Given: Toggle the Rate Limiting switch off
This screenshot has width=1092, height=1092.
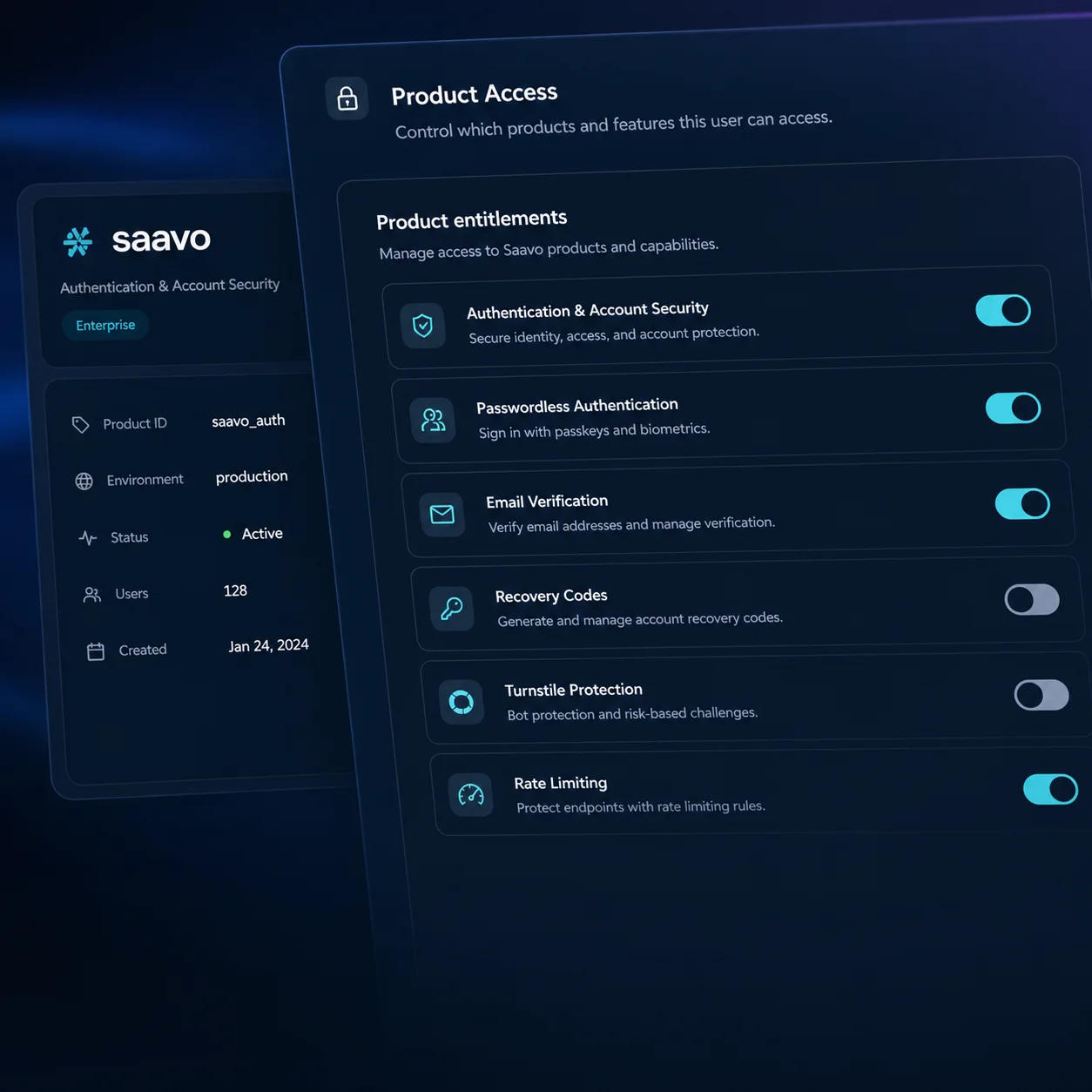Looking at the screenshot, I should click(x=1051, y=789).
